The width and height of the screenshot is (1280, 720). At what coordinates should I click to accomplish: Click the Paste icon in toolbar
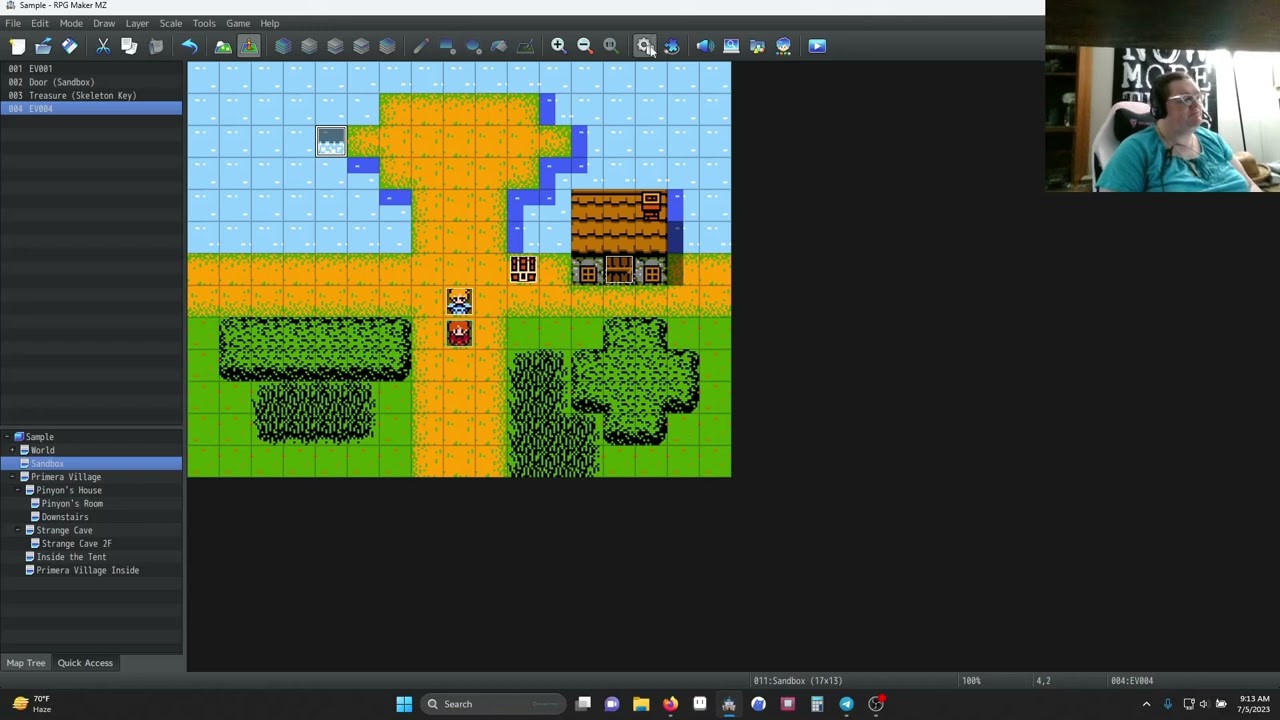[155, 46]
